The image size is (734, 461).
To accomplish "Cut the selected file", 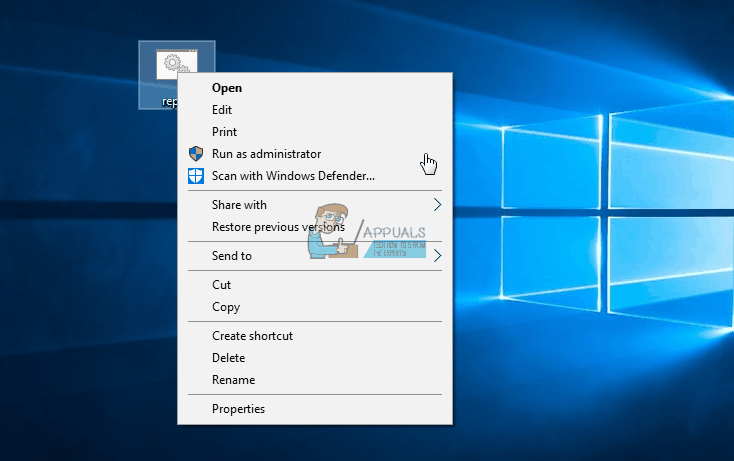I will click(221, 285).
